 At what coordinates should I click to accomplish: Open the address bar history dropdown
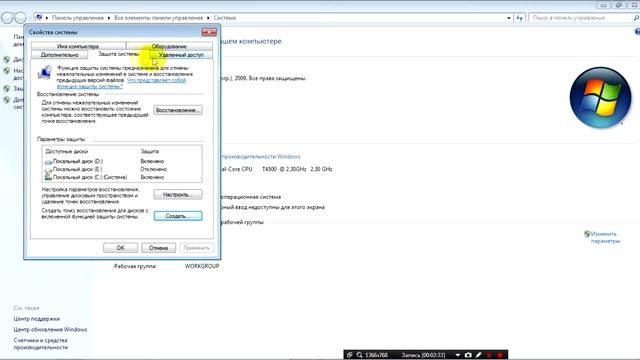[509, 18]
